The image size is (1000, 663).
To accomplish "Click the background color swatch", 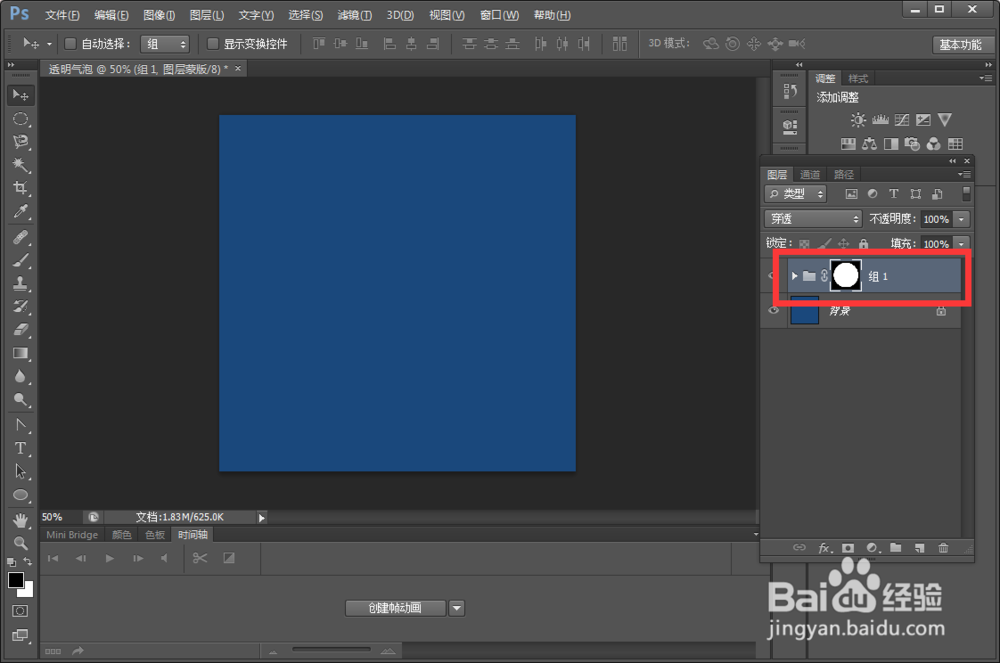I will pos(27,591).
